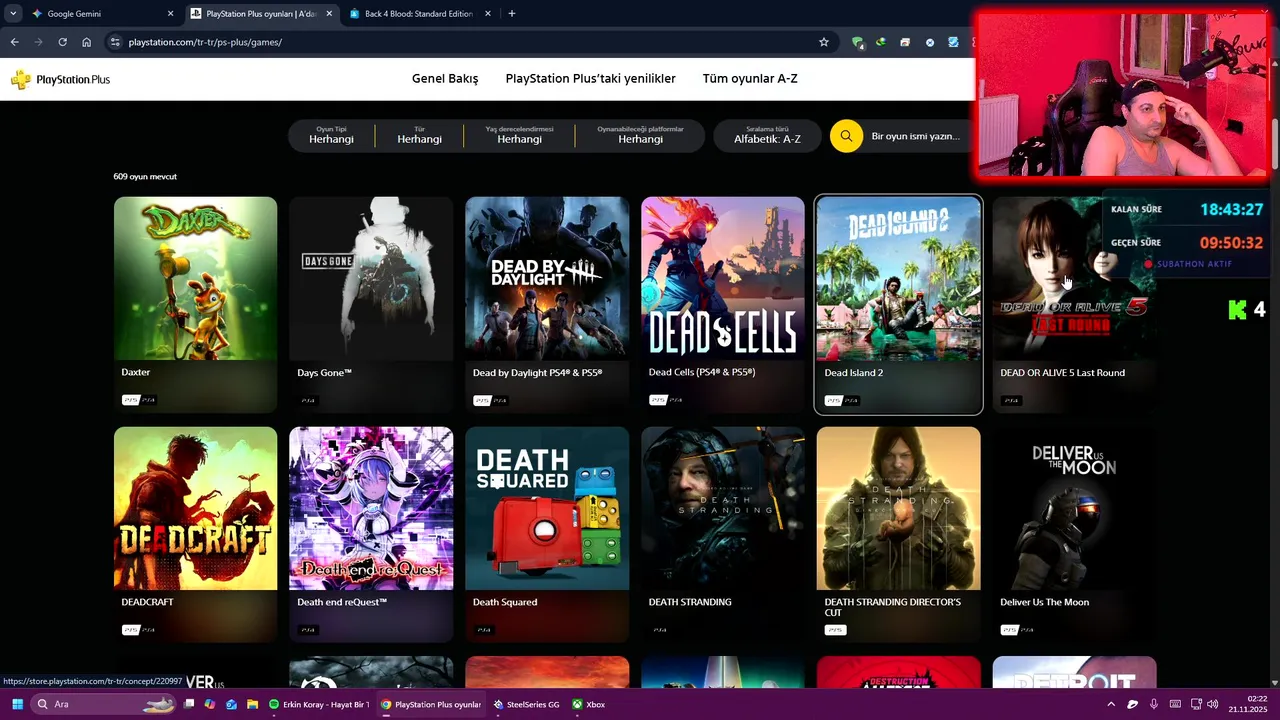Viewport: 1280px width, 720px height.
Task: Click the browser address bar URL
Action: pos(205,42)
